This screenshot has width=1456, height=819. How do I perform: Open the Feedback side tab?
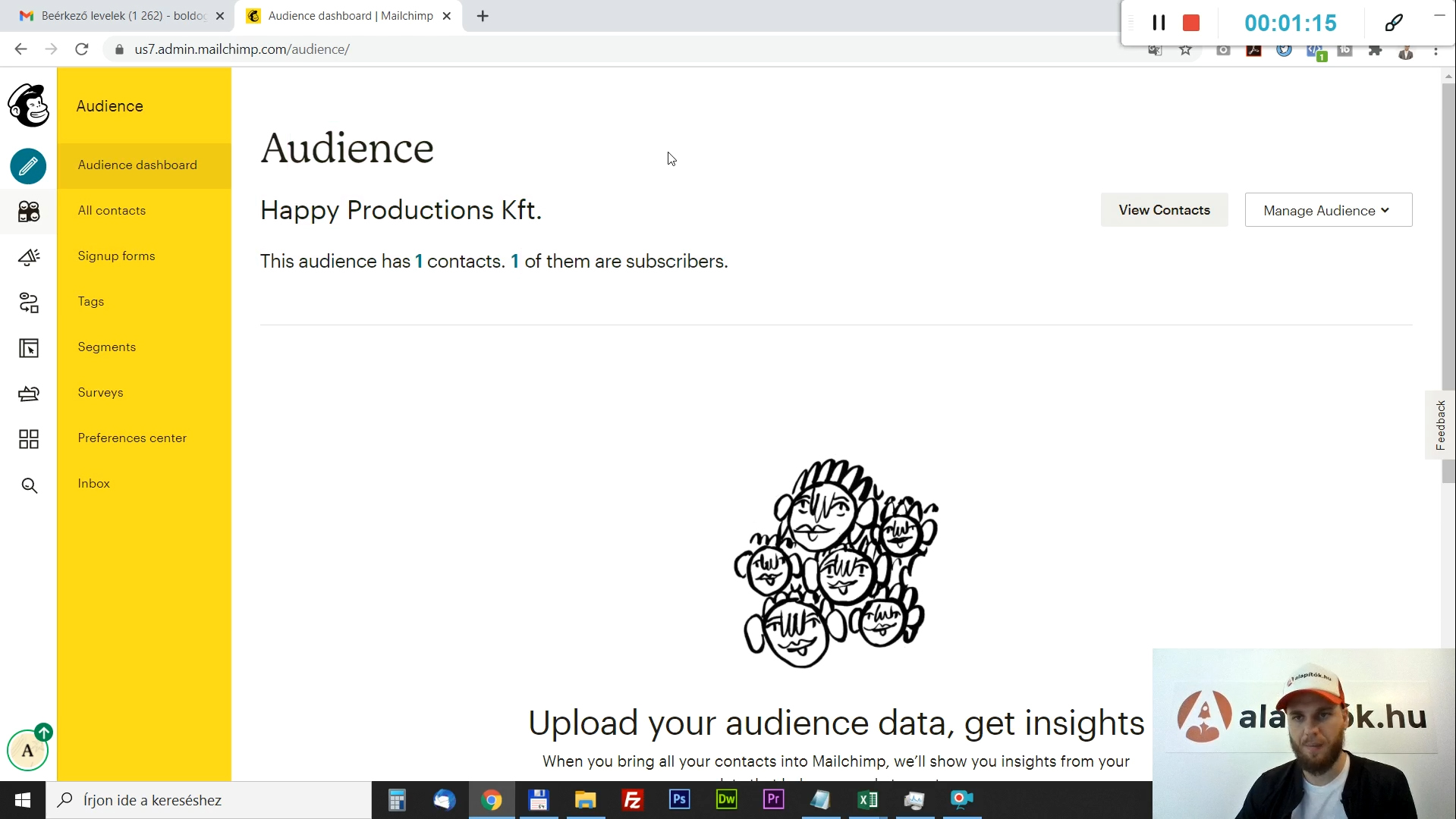[1440, 425]
